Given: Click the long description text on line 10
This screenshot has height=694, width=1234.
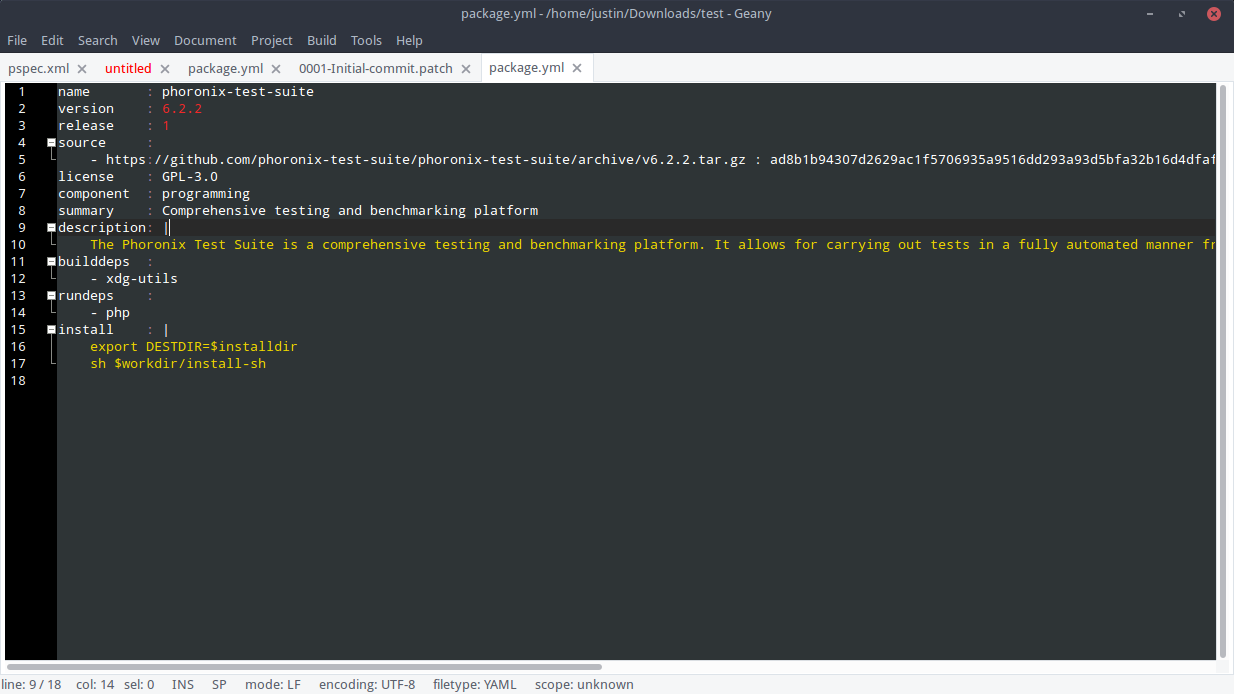Looking at the screenshot, I should click(652, 245).
